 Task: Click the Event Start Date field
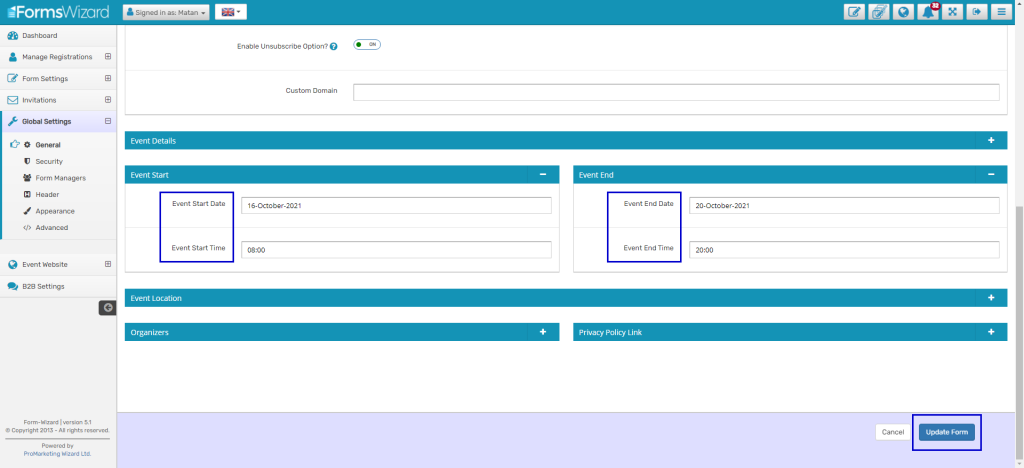point(396,205)
